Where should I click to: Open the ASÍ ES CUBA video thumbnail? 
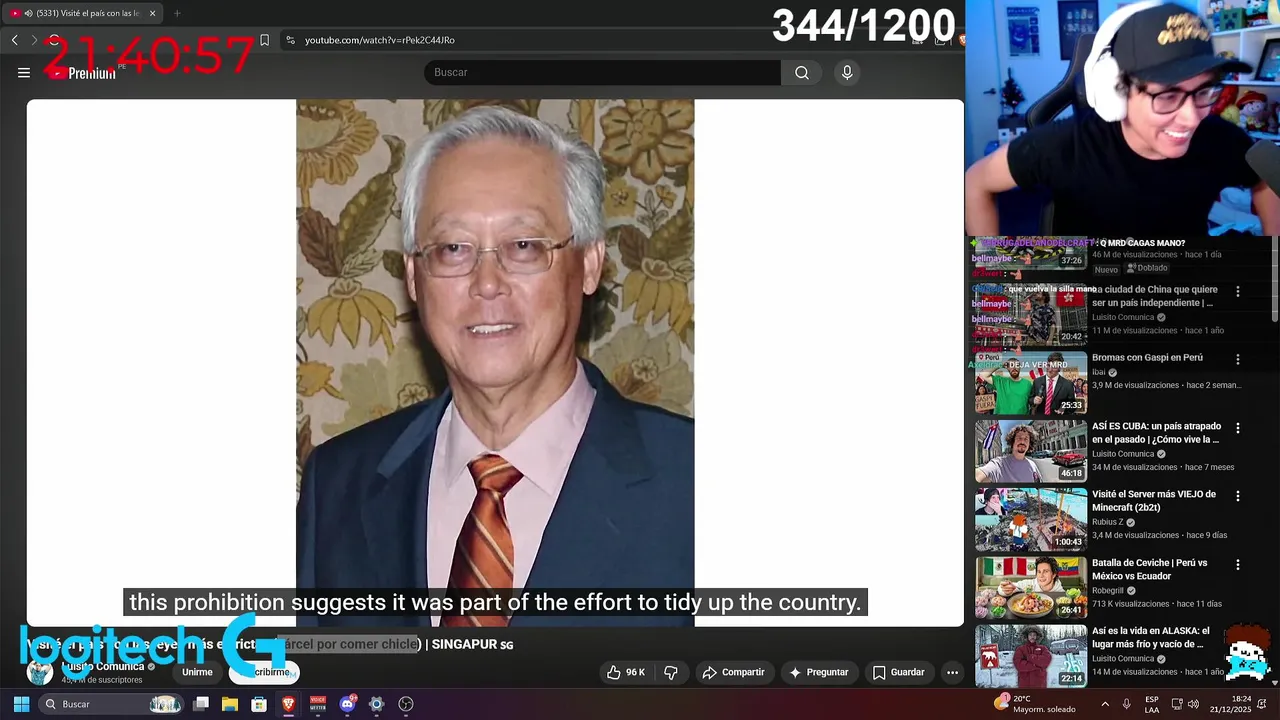click(x=1031, y=451)
